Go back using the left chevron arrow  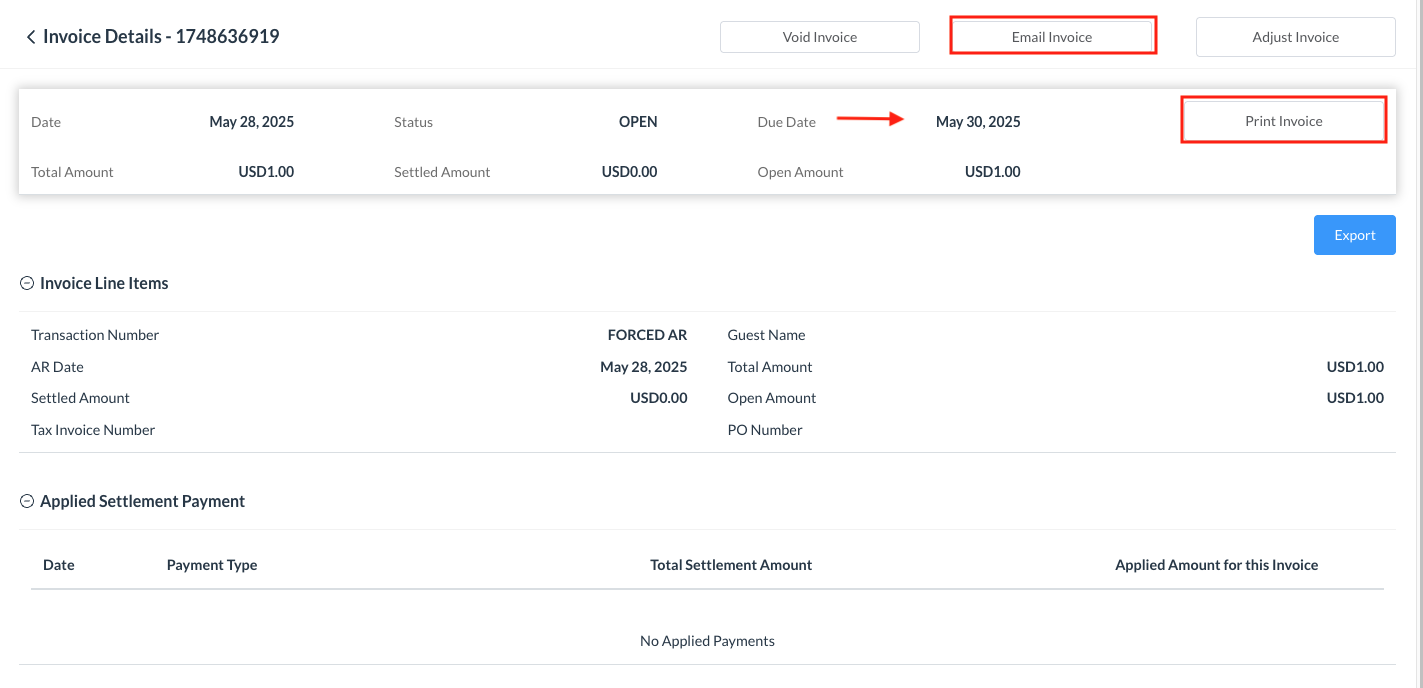pyautogui.click(x=31, y=37)
